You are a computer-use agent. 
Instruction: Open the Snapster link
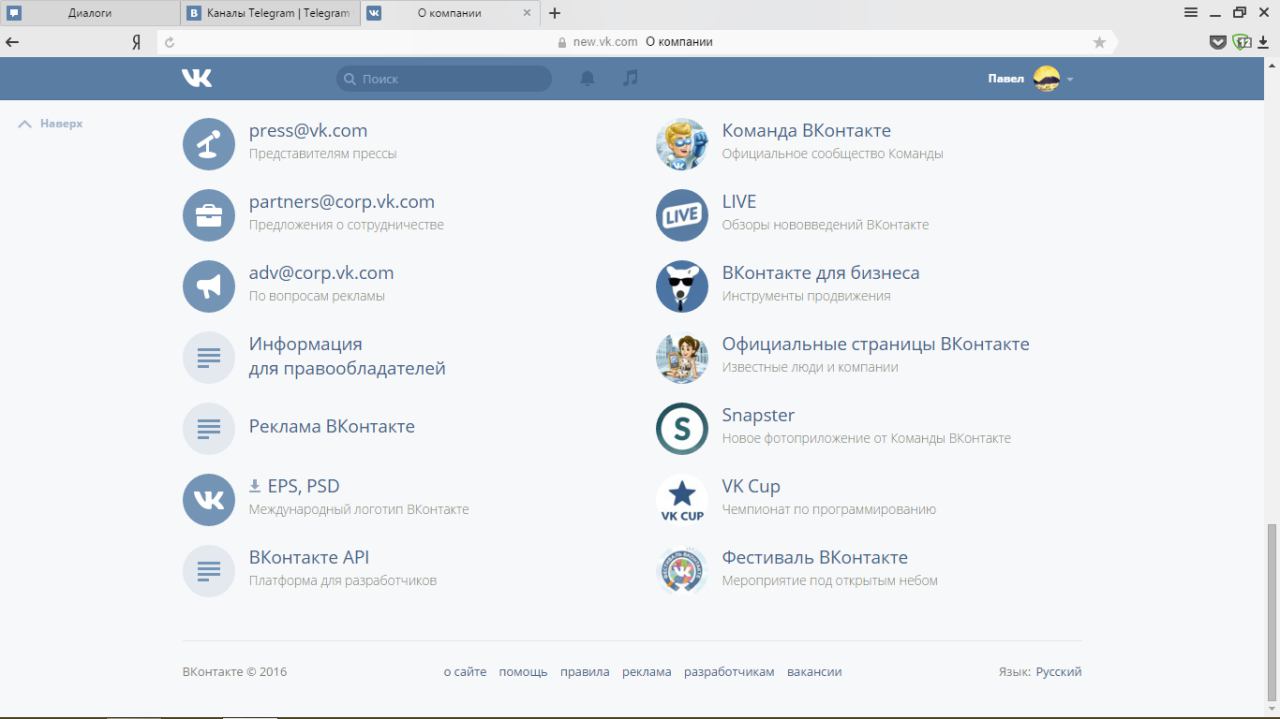click(x=758, y=415)
